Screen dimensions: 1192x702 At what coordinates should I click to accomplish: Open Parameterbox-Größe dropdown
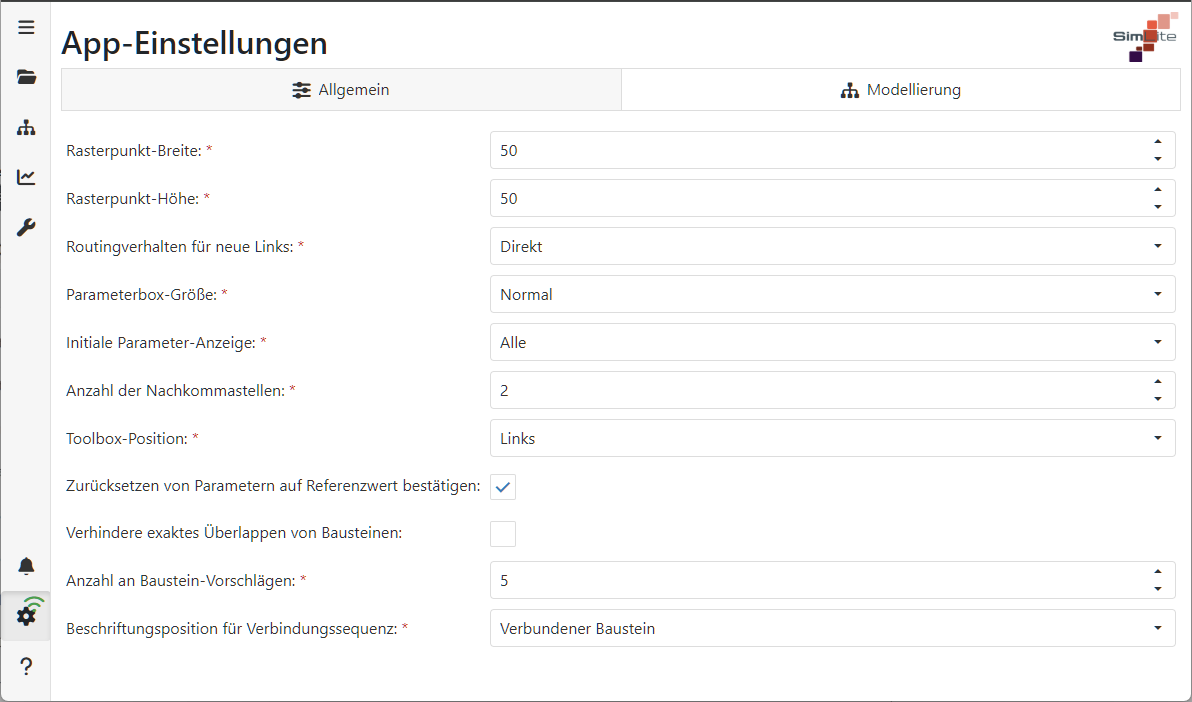click(x=832, y=294)
